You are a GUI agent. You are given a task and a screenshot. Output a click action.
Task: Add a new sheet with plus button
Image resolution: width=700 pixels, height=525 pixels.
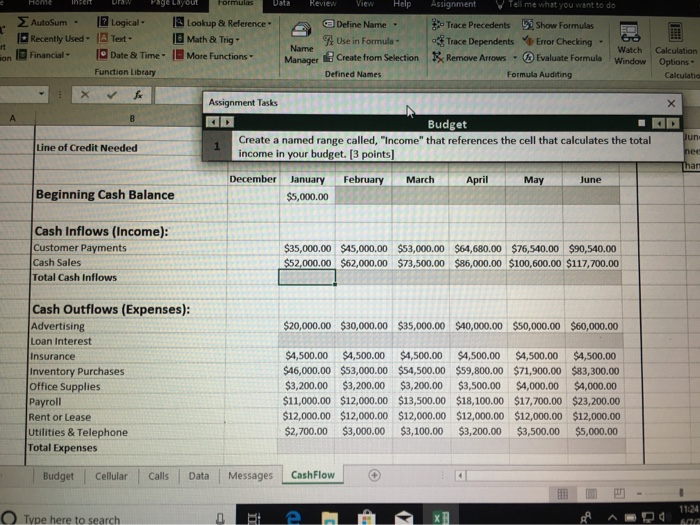point(374,475)
